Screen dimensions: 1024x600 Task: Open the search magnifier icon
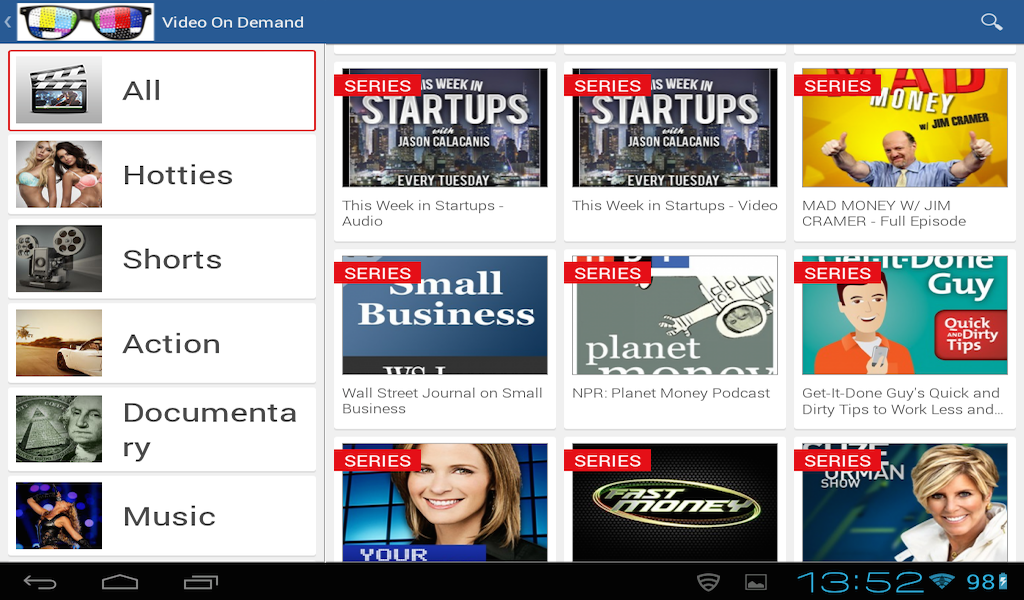[x=991, y=22]
